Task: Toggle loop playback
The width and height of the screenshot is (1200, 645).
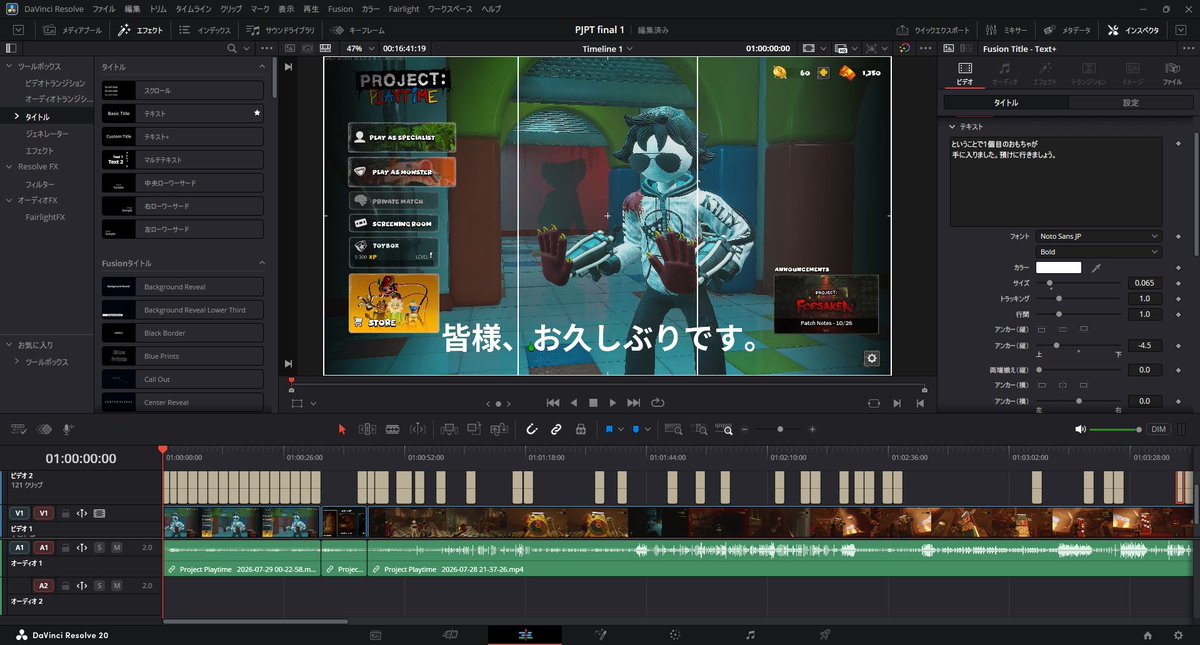Action: [657, 403]
